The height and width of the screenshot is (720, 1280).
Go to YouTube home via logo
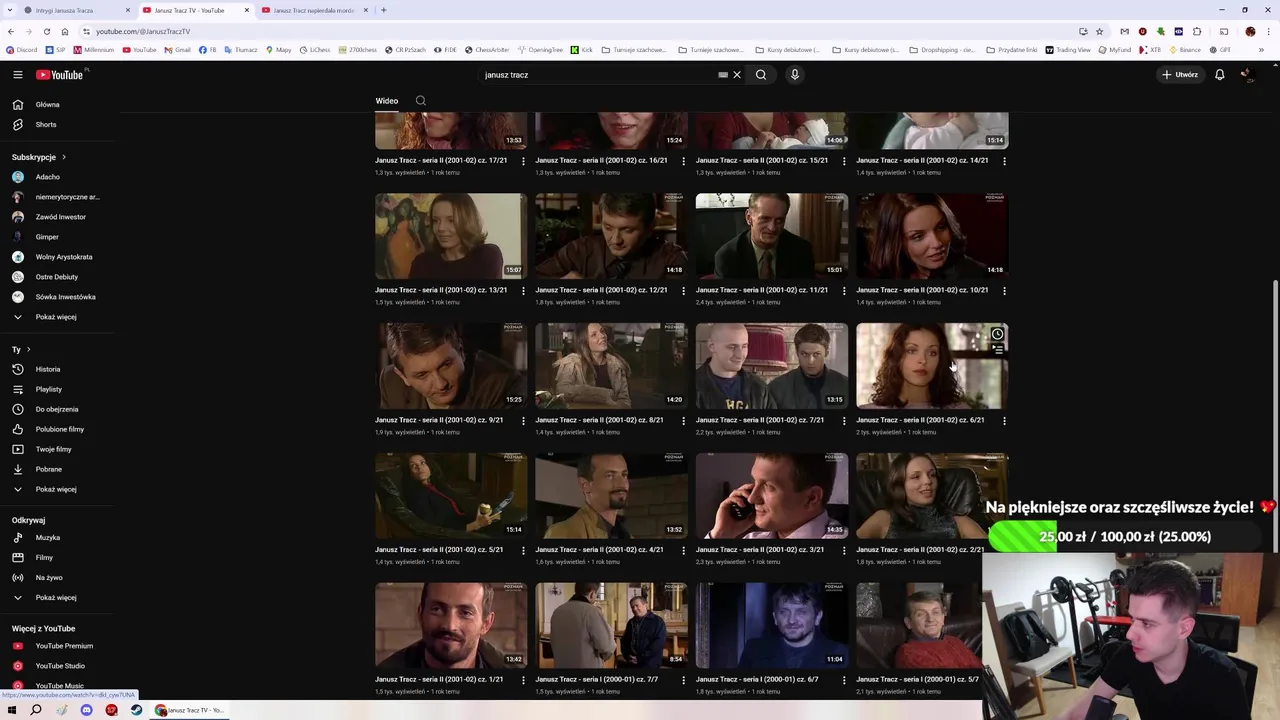pyautogui.click(x=60, y=75)
